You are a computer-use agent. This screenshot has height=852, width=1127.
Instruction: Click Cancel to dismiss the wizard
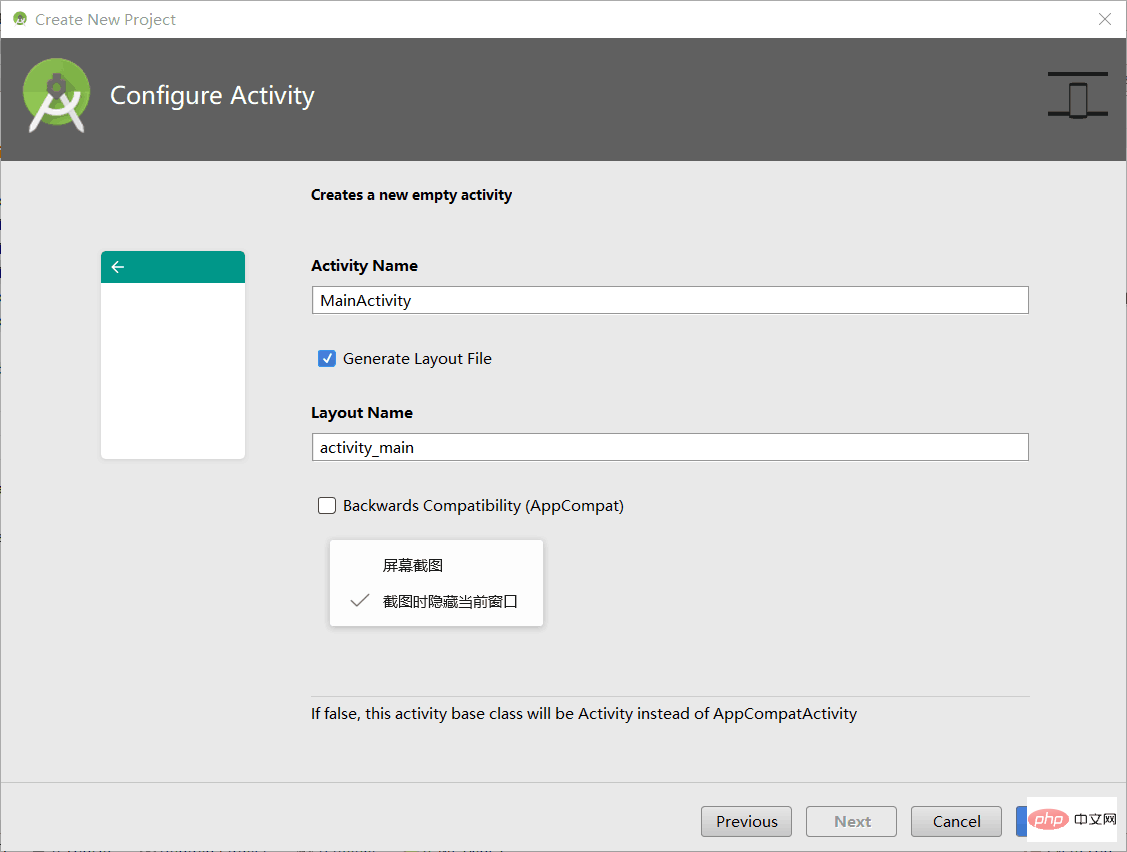[955, 821]
